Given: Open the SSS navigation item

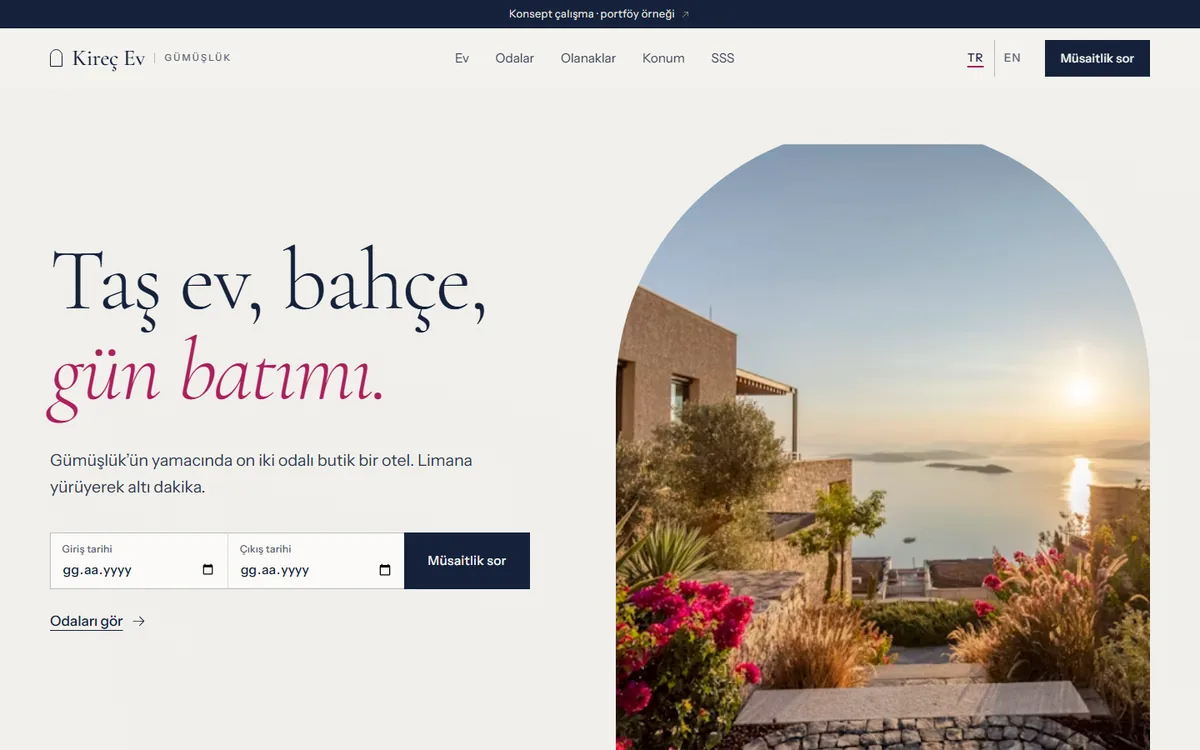Looking at the screenshot, I should (723, 58).
